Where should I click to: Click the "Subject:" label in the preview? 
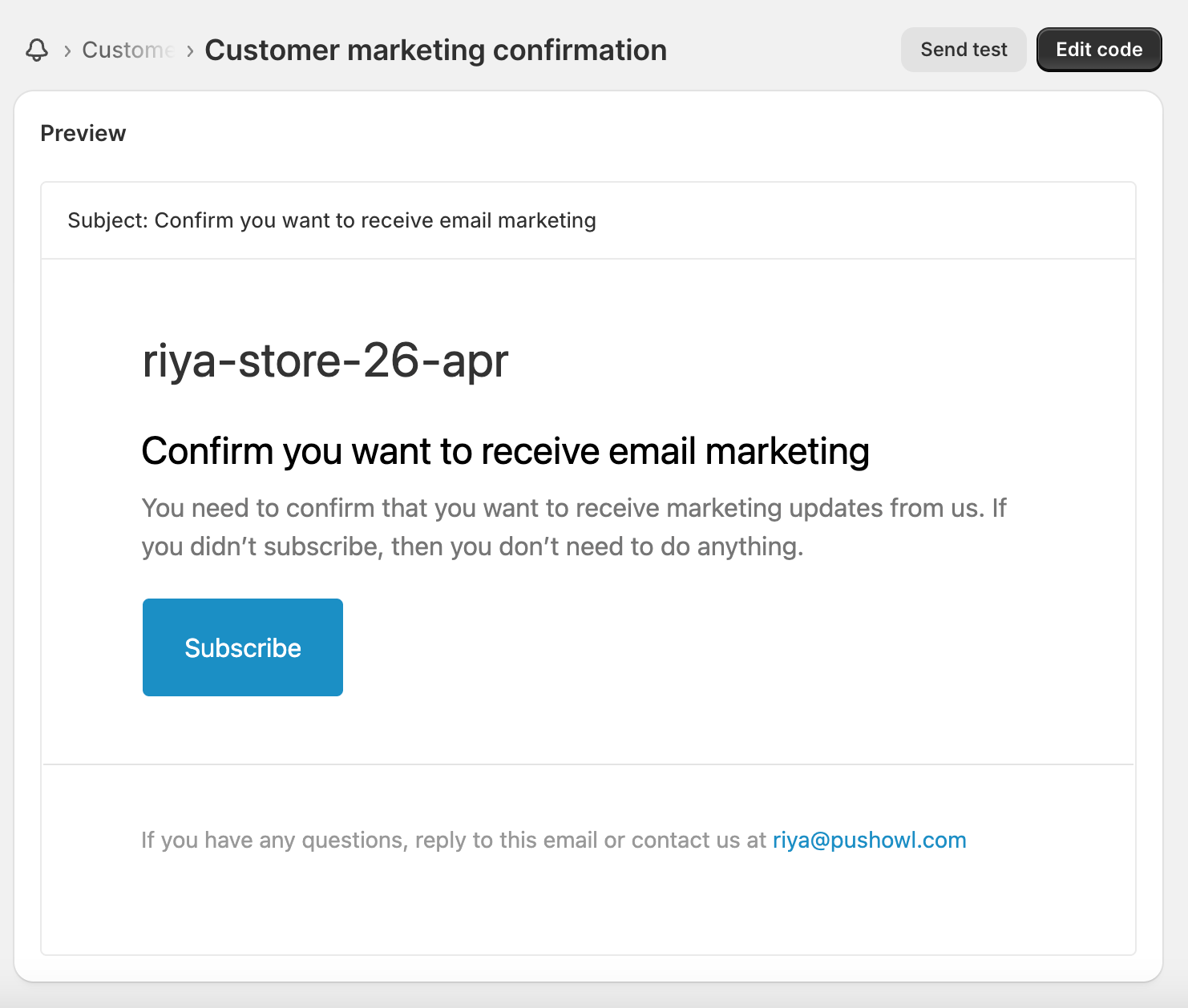(x=107, y=220)
